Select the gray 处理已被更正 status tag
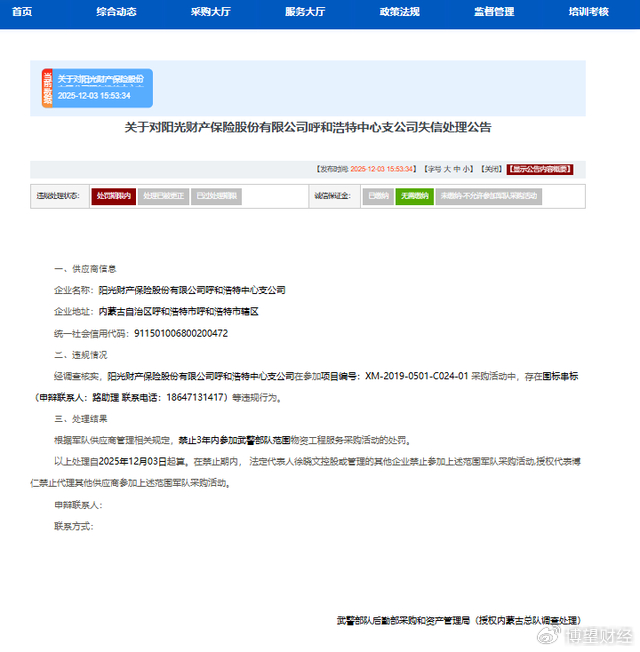 click(163, 196)
